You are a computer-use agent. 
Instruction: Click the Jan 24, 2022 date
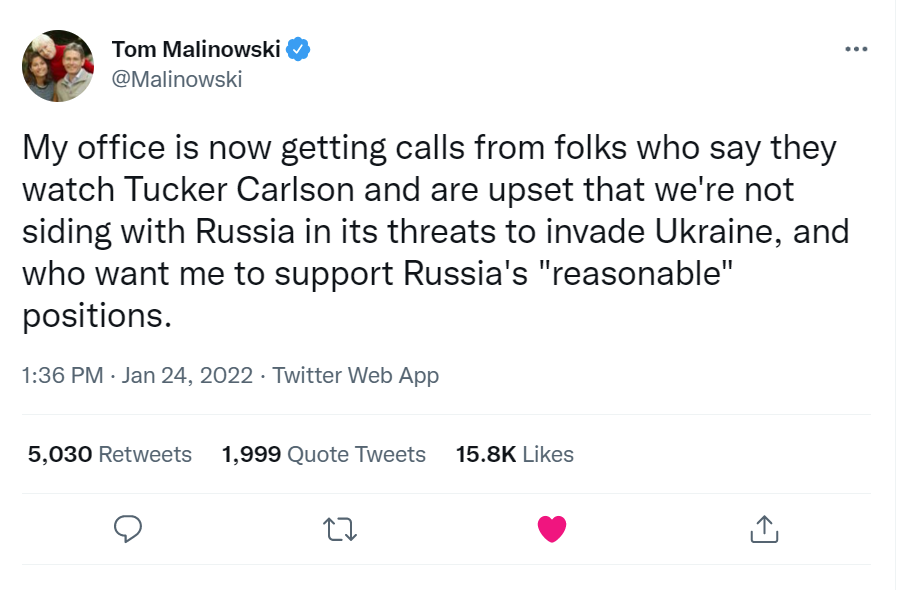[x=187, y=375]
